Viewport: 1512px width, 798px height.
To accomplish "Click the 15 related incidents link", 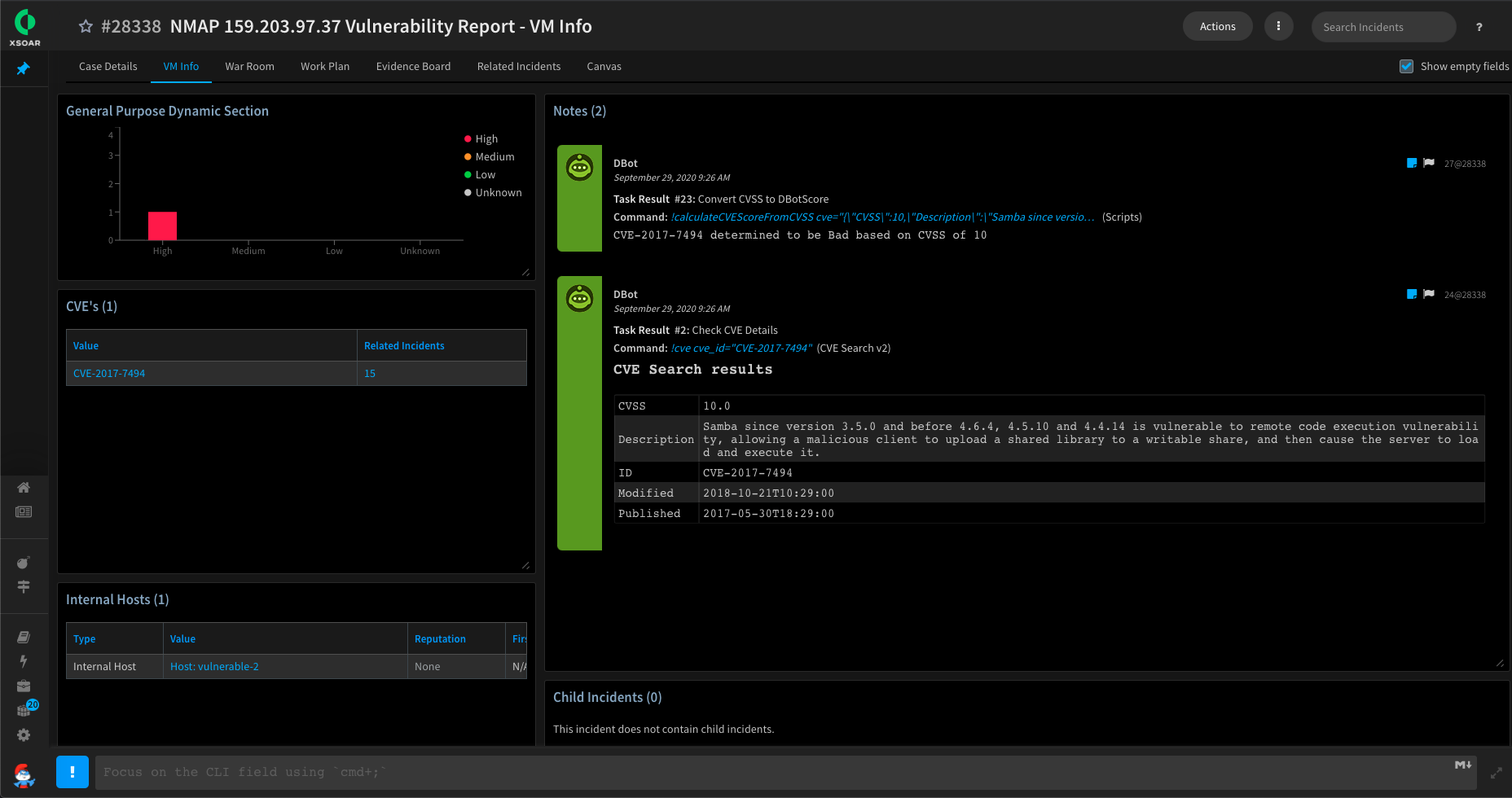I will click(370, 374).
